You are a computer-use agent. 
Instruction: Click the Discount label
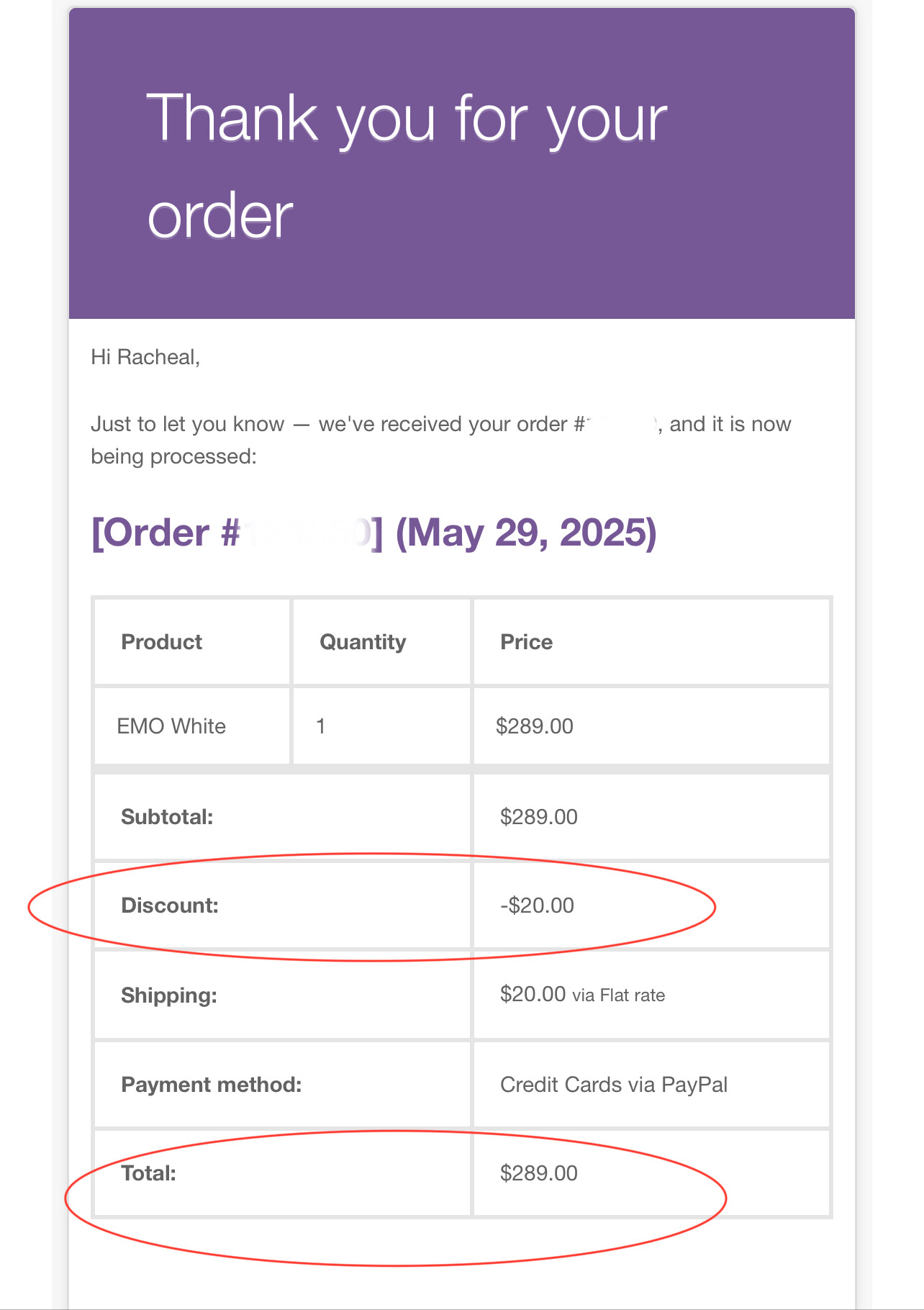(x=170, y=905)
